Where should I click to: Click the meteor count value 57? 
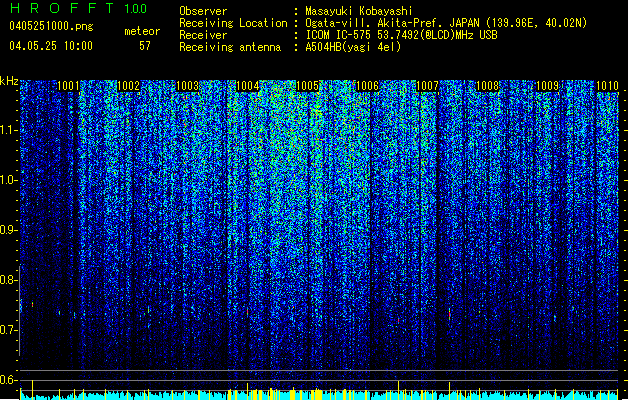(x=145, y=46)
